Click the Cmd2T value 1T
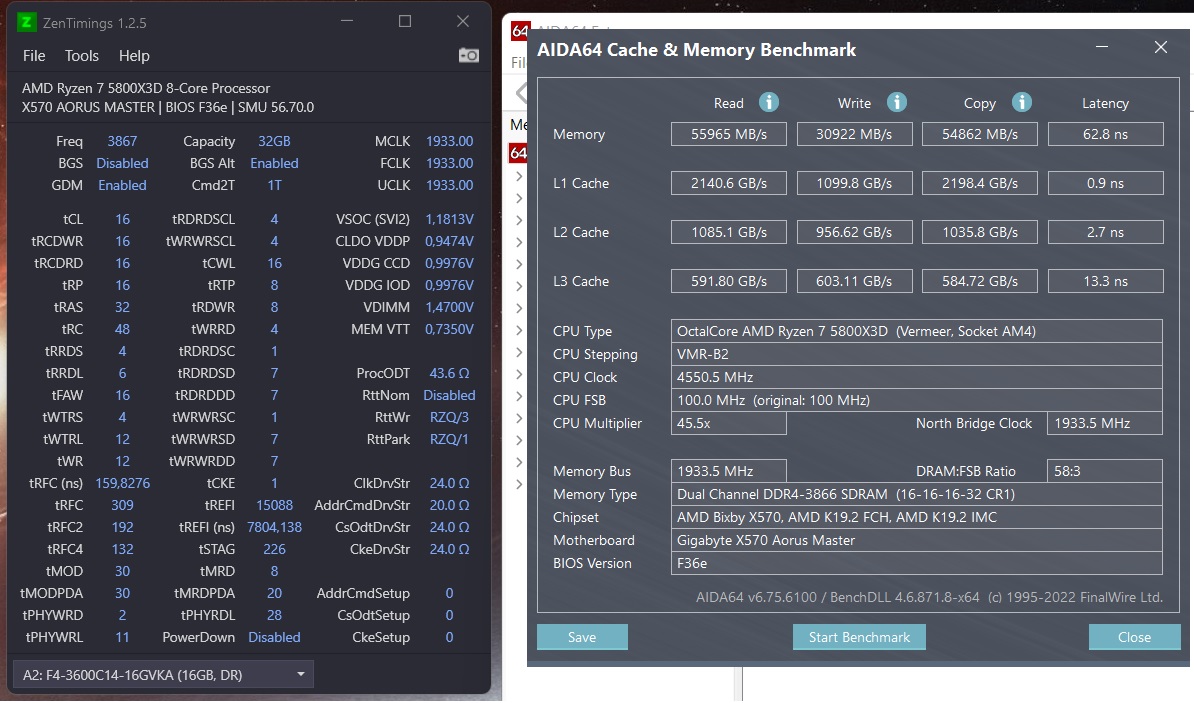This screenshot has height=703, width=1194. (274, 185)
